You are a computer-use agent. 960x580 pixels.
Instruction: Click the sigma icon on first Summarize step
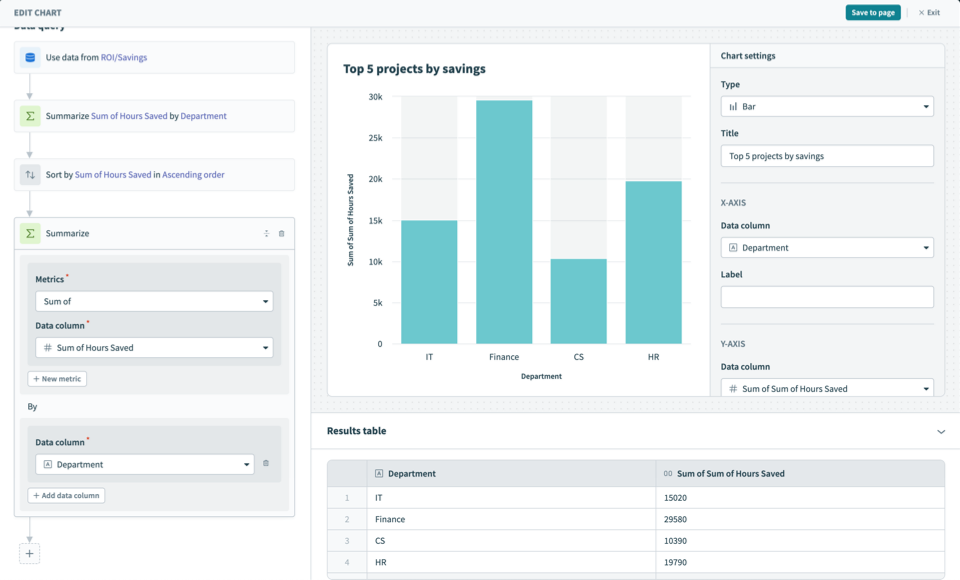pos(30,116)
